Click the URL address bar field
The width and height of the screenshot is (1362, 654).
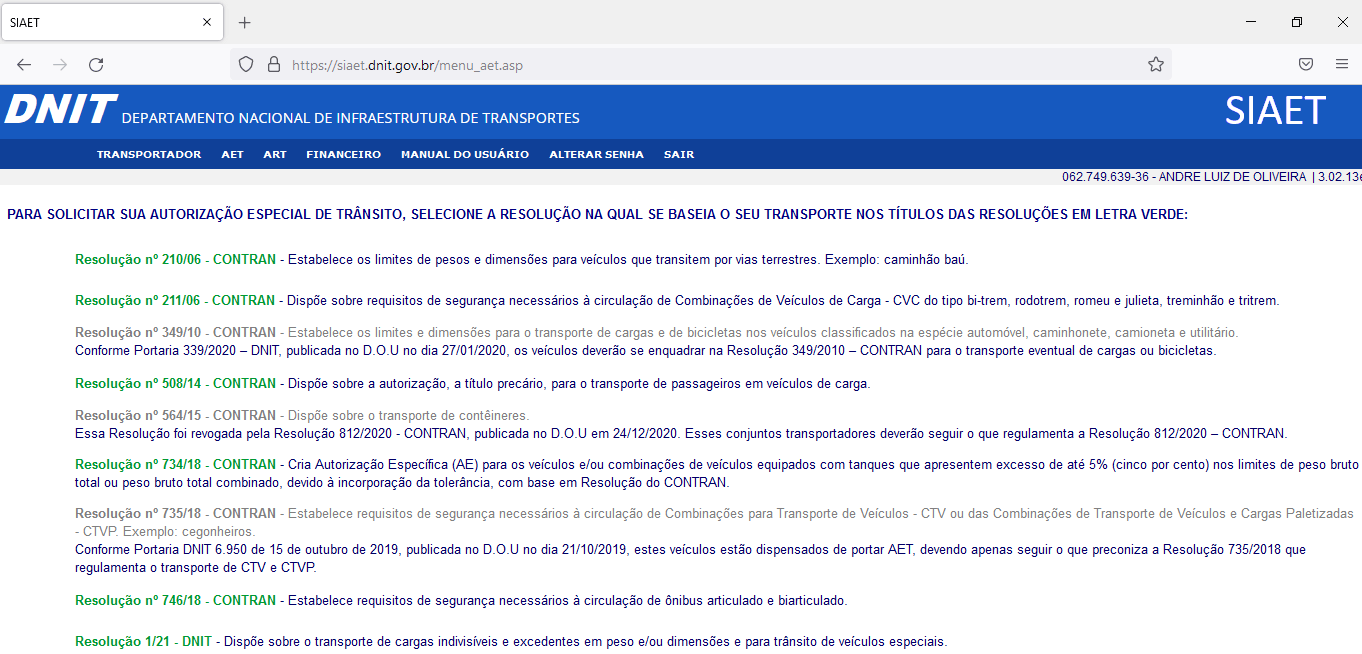click(700, 65)
